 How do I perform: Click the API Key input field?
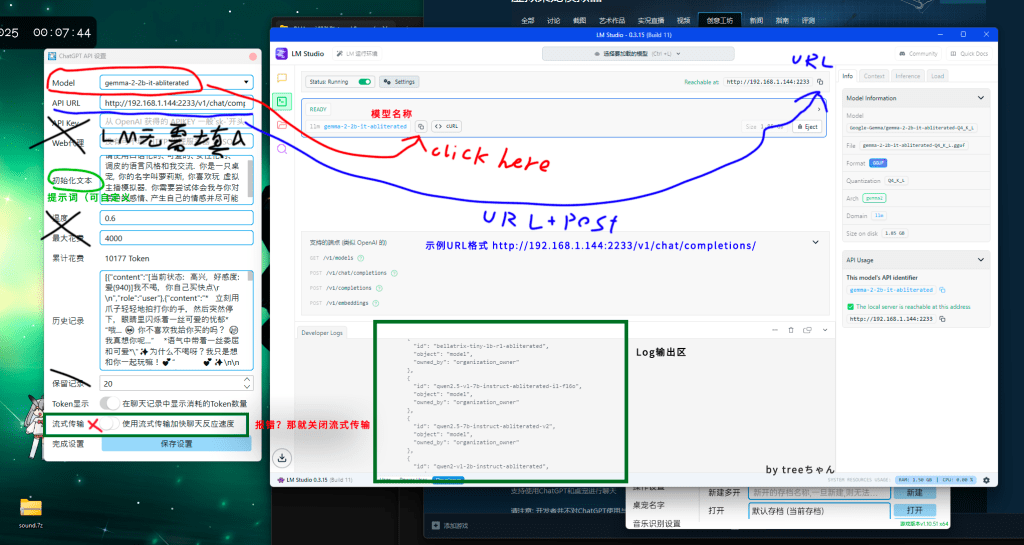click(x=176, y=121)
